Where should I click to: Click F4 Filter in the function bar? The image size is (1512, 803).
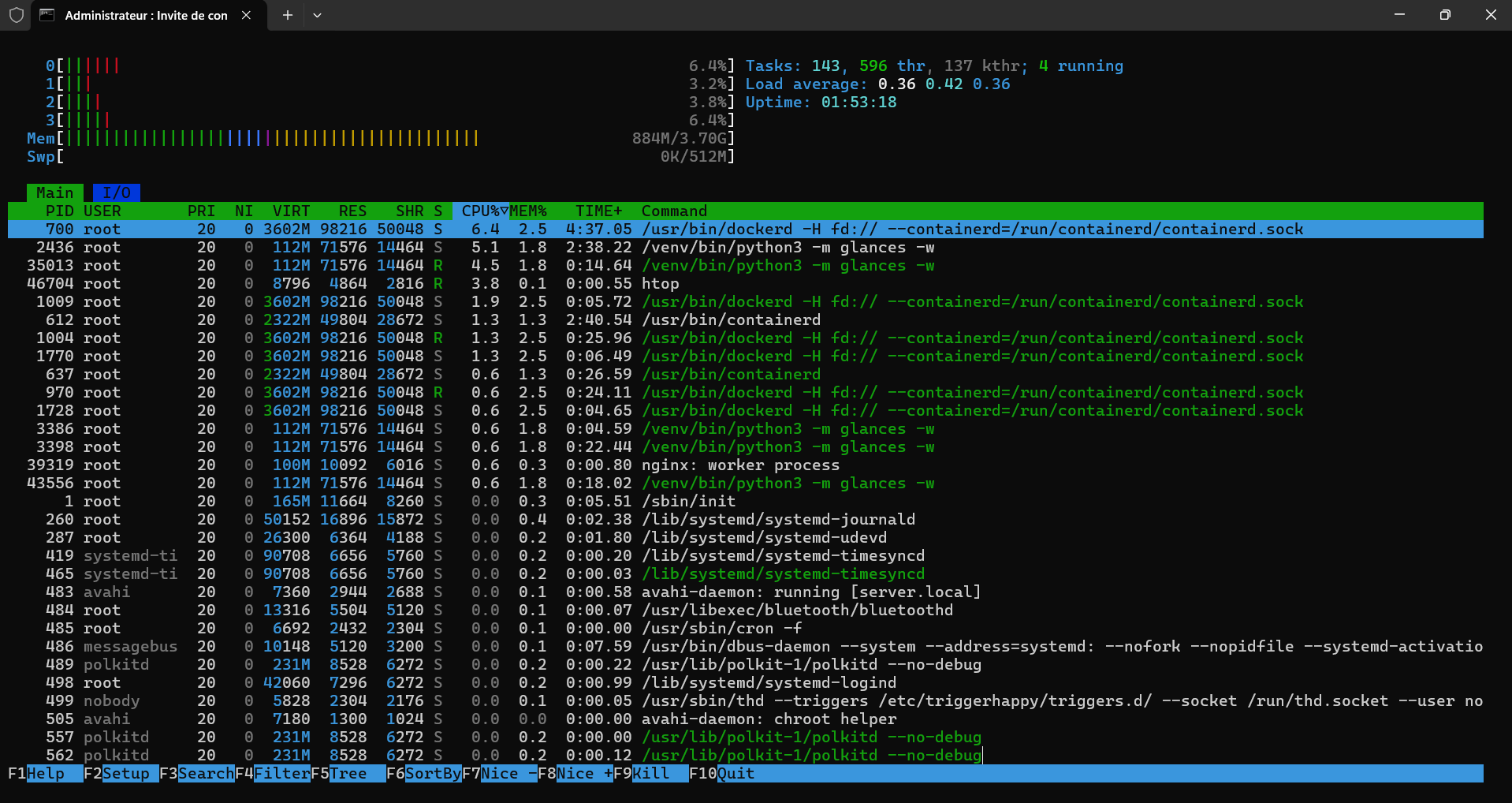tap(273, 773)
